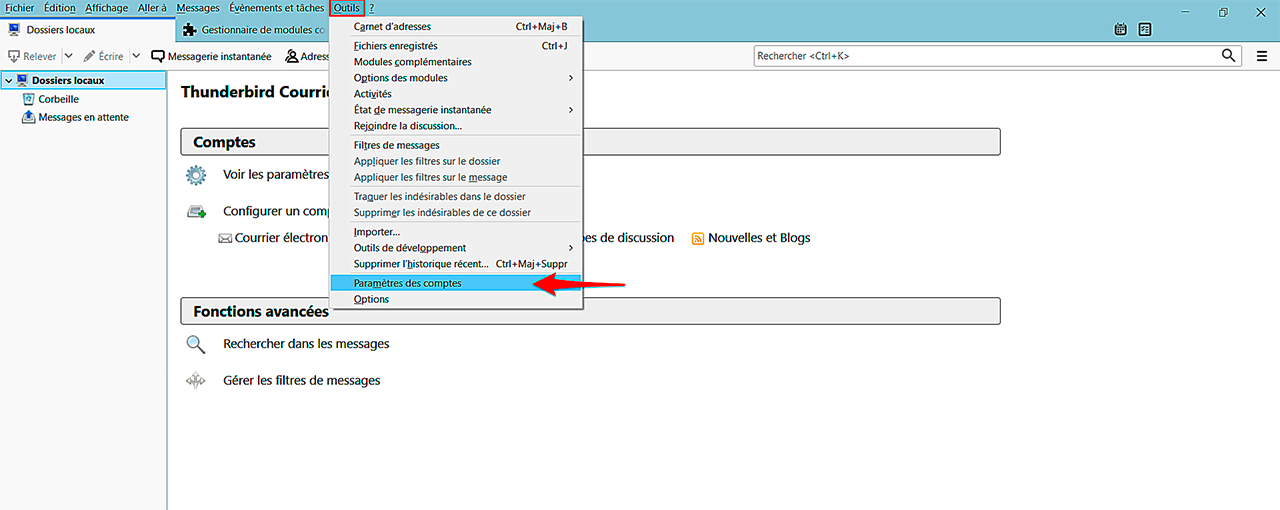1280x510 pixels.
Task: Close the open Outils menu
Action: (x=347, y=8)
